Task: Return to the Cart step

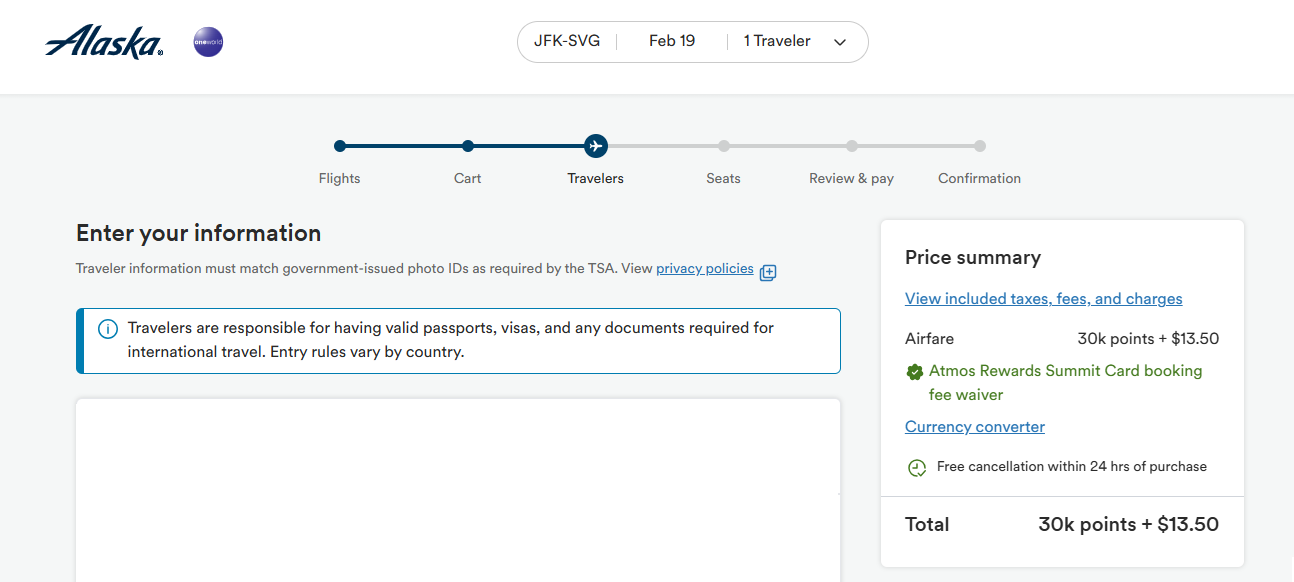Action: (468, 178)
